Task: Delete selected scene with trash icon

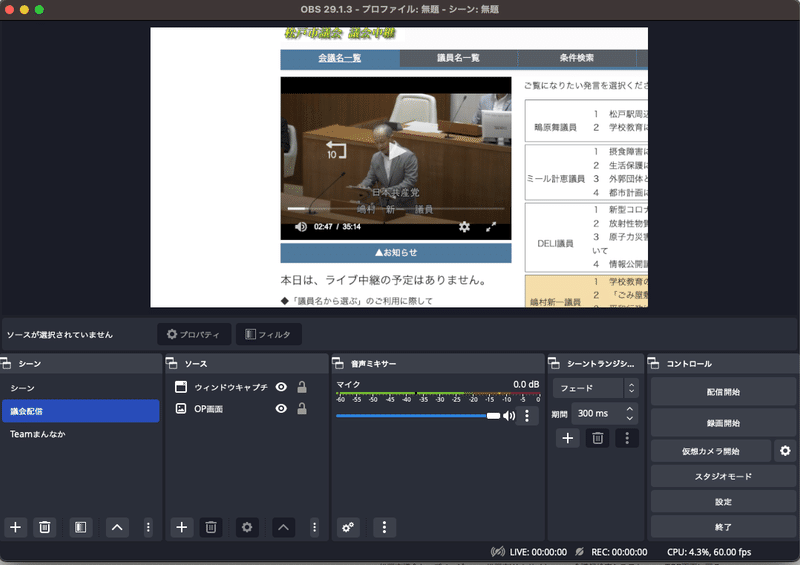Action: click(45, 527)
